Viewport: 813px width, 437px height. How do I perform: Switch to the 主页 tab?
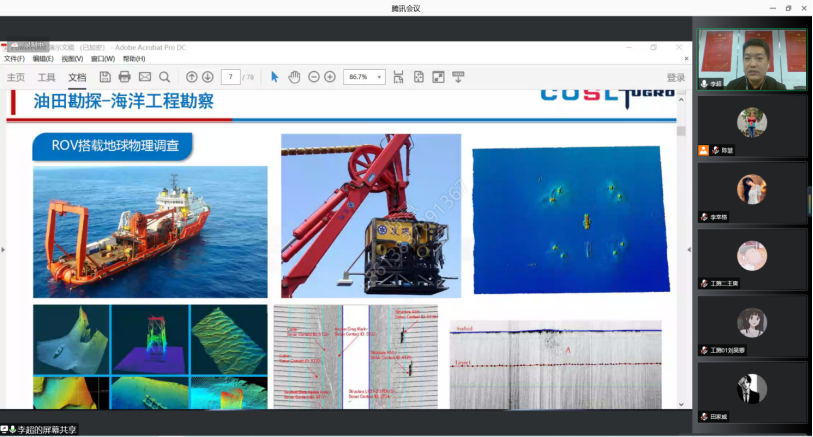tap(16, 77)
